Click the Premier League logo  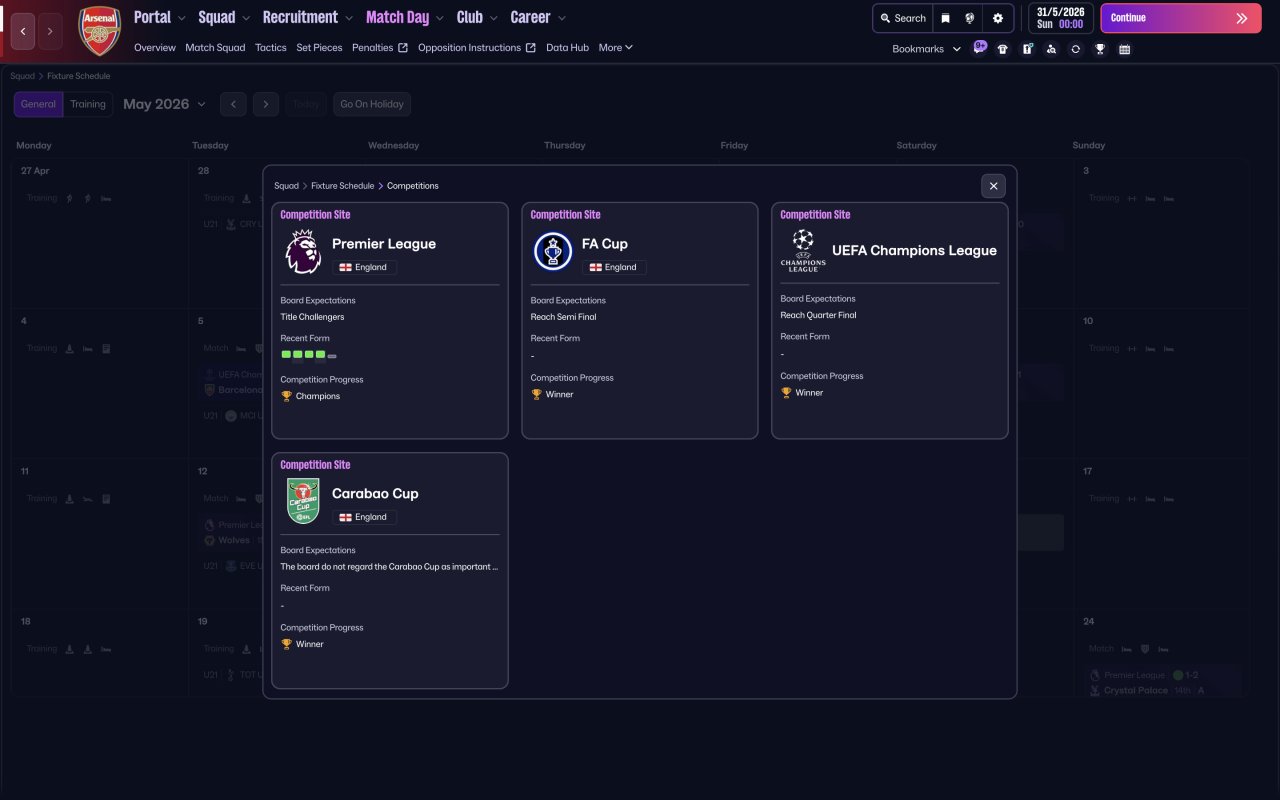(x=303, y=252)
